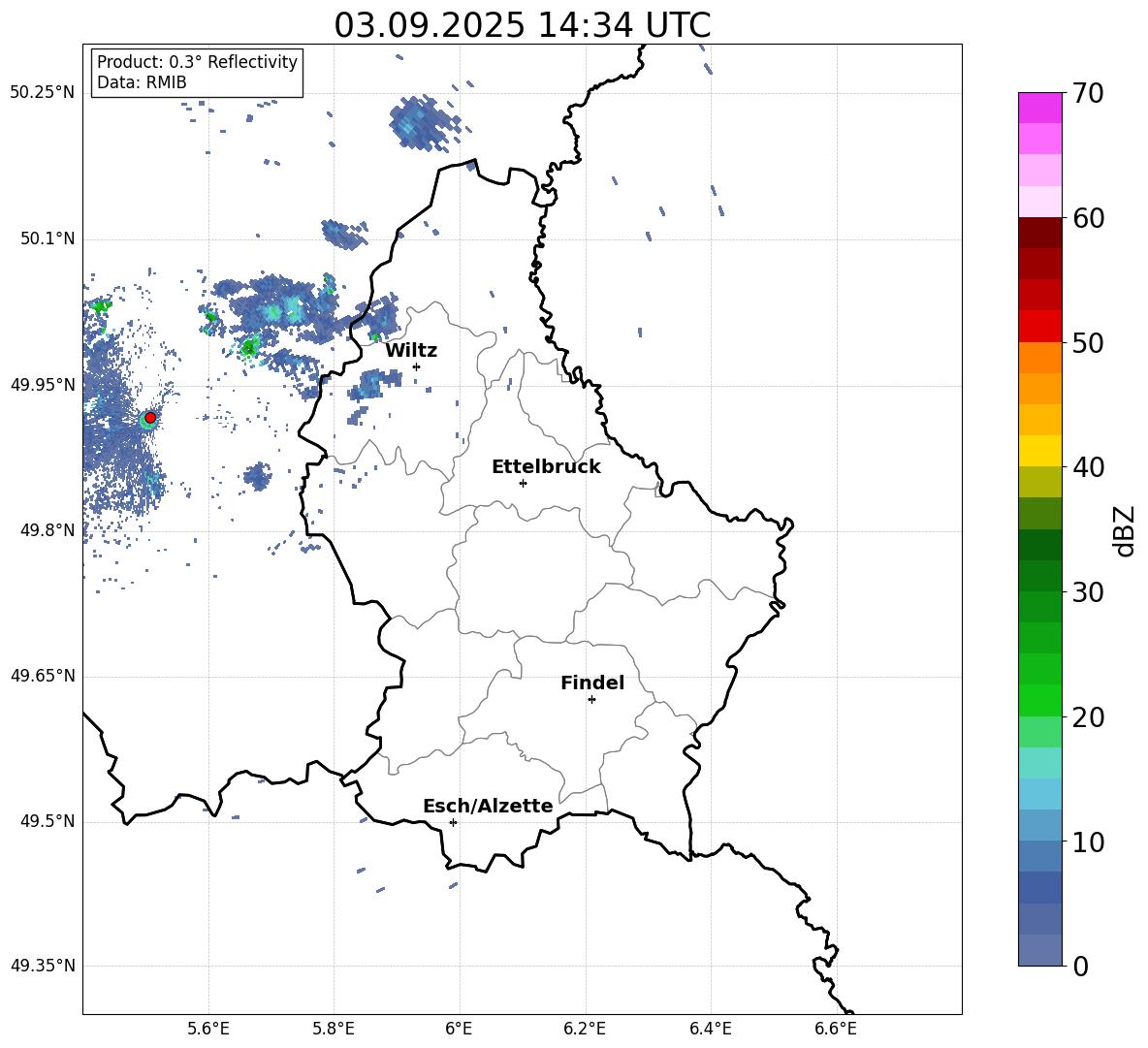Viewport: 1148px width, 1048px height.
Task: Click the yellow colorbar segment at 40
Action: tap(1040, 451)
